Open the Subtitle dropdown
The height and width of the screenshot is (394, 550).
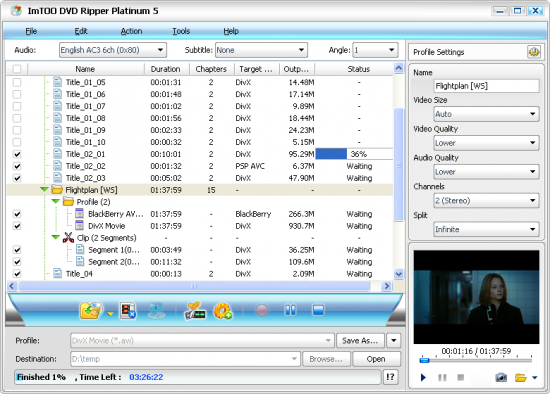[x=261, y=50]
